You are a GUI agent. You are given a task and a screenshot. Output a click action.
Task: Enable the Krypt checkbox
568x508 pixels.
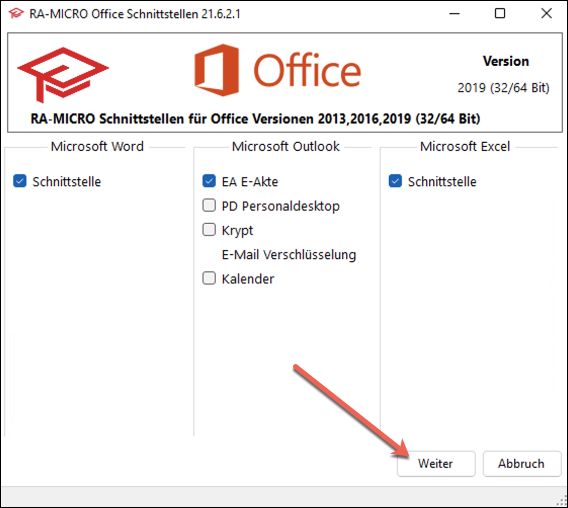[x=209, y=229]
